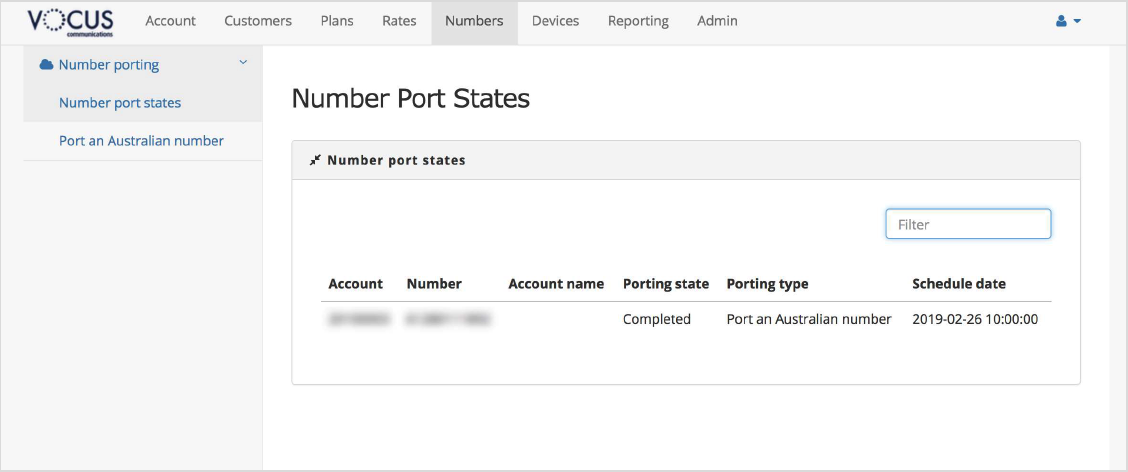Collapse the Number port states panel icon
Viewport: 1128px width, 472px height.
tap(315, 160)
